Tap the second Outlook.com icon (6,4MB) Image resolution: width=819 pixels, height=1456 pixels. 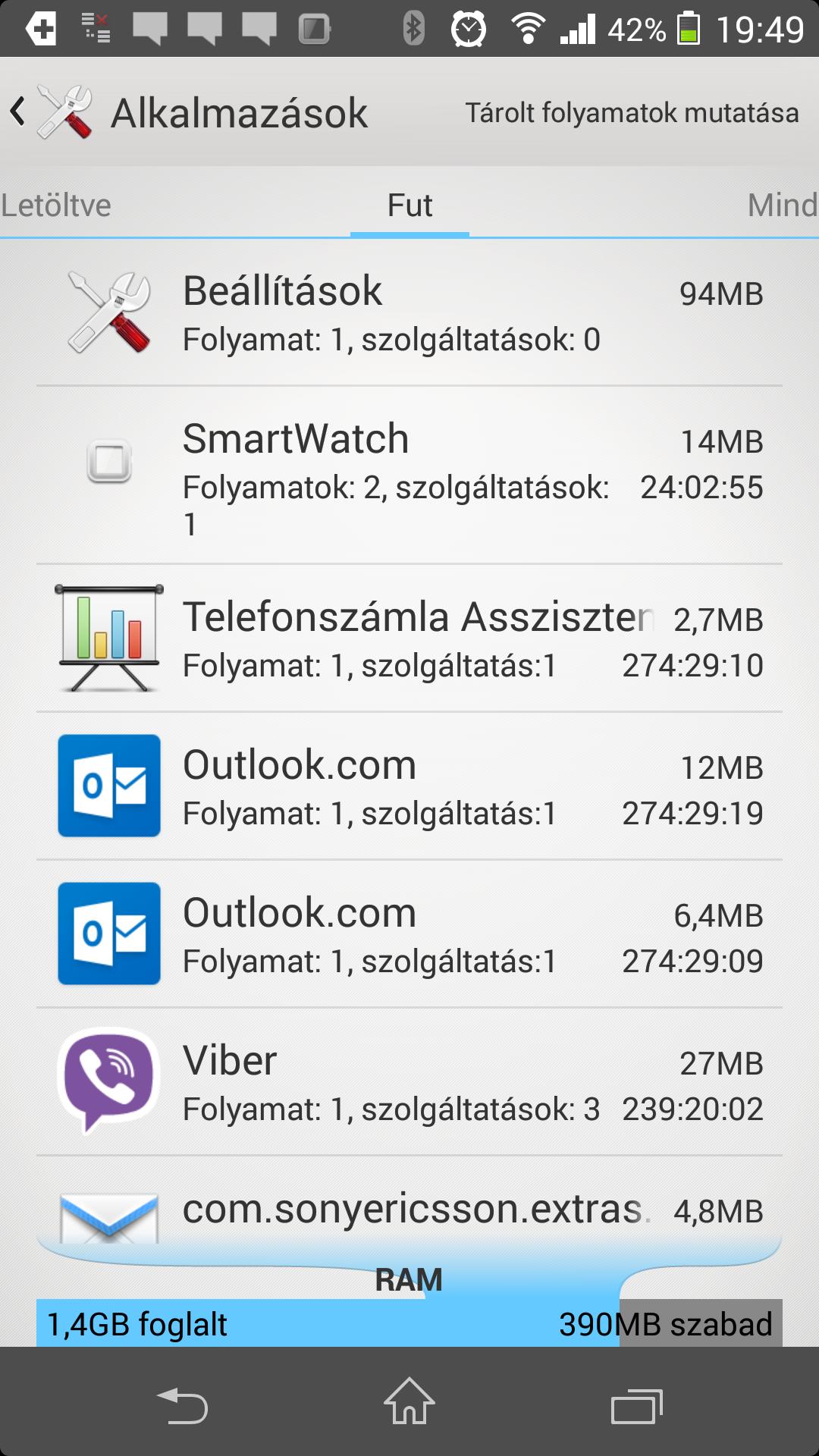109,934
